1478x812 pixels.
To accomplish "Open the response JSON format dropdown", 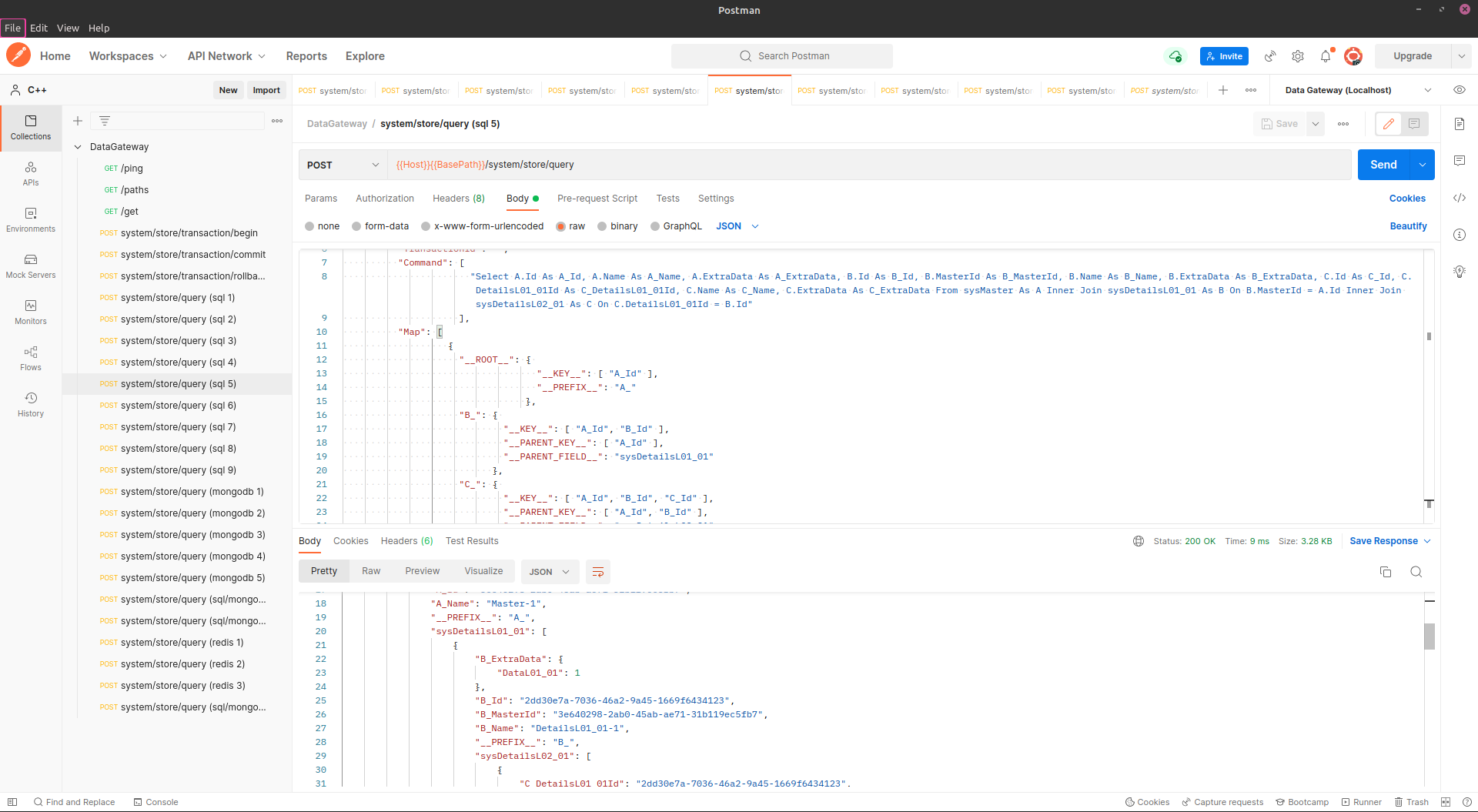I will pyautogui.click(x=550, y=572).
